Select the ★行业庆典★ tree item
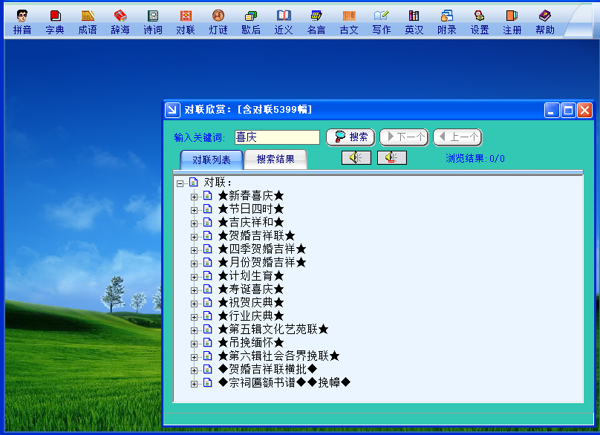 [250, 316]
